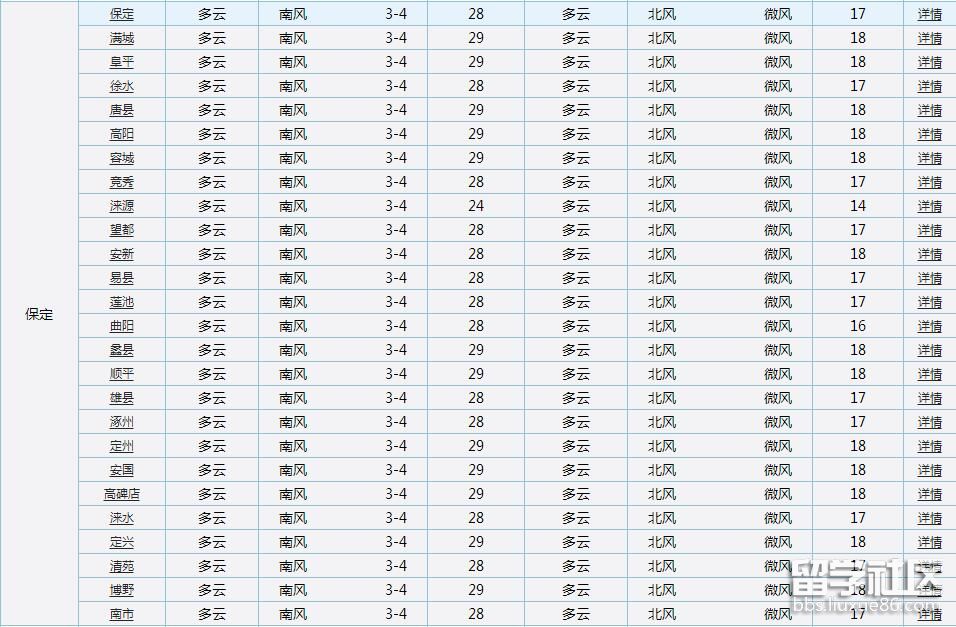Open the 曲阳 weather link
This screenshot has height=627, width=956.
click(120, 326)
